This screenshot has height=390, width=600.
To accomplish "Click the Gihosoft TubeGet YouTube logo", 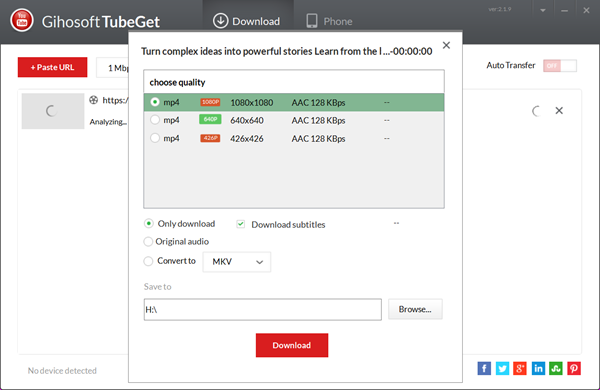I will (22, 20).
